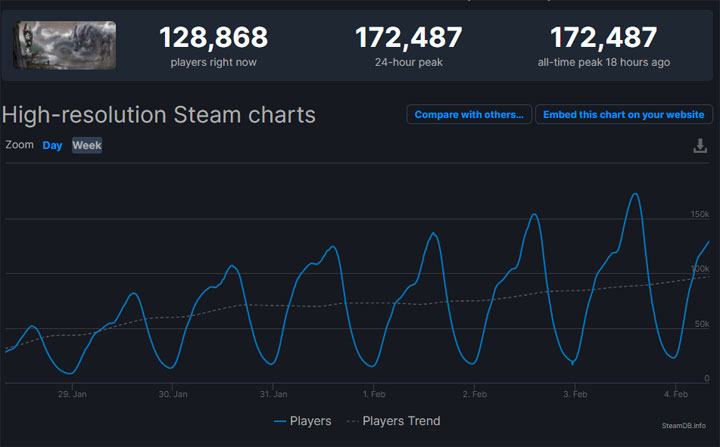The image size is (720, 447).
Task: Select the Day zoom option
Action: 52,145
